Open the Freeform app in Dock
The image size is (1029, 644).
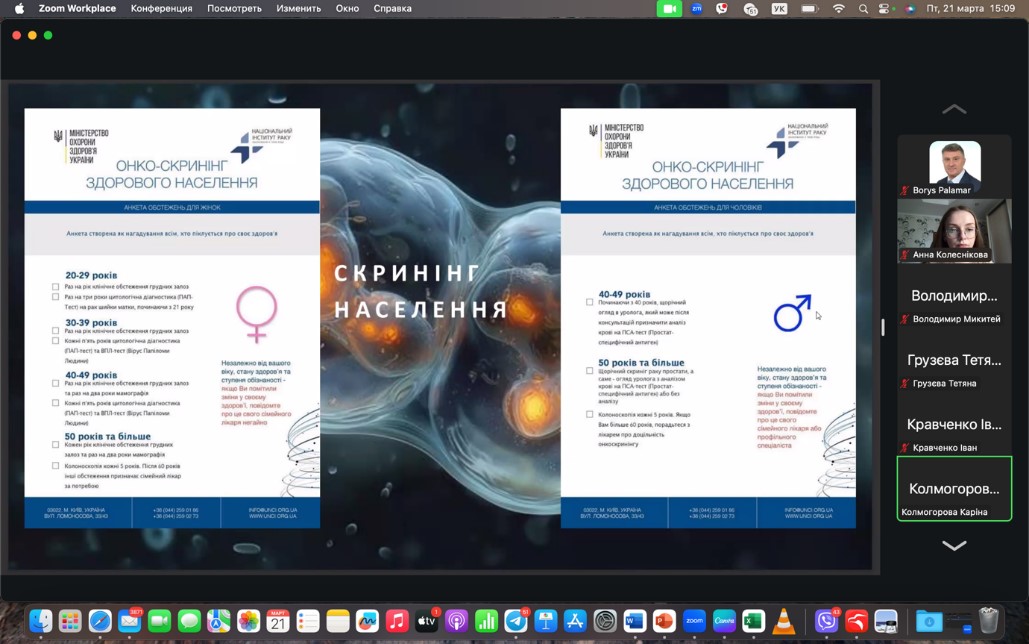[x=367, y=620]
